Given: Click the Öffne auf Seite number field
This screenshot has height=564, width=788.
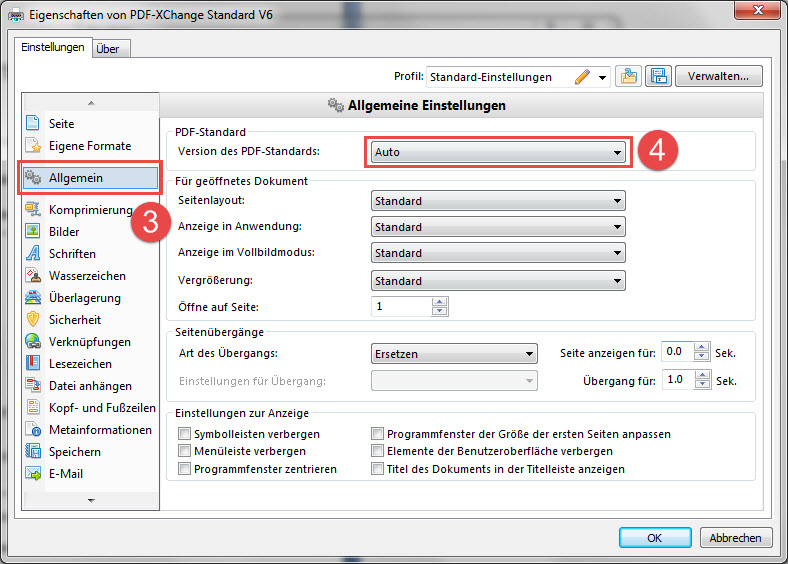Looking at the screenshot, I should tap(401, 306).
